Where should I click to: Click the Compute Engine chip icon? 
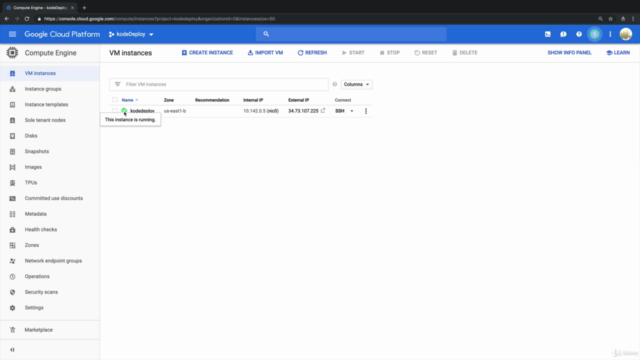[x=12, y=53]
